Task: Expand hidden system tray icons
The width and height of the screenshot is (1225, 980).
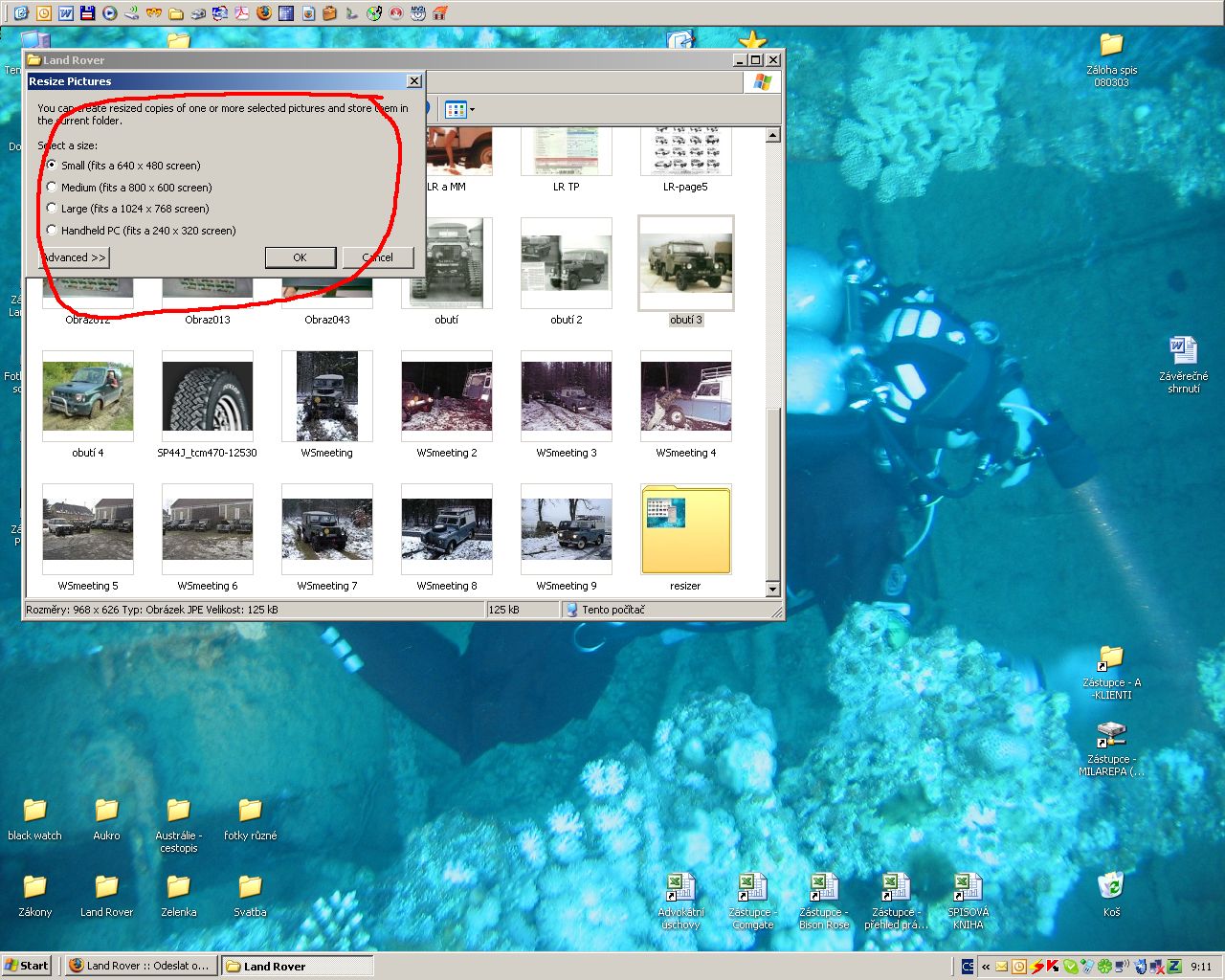Action: [x=986, y=966]
